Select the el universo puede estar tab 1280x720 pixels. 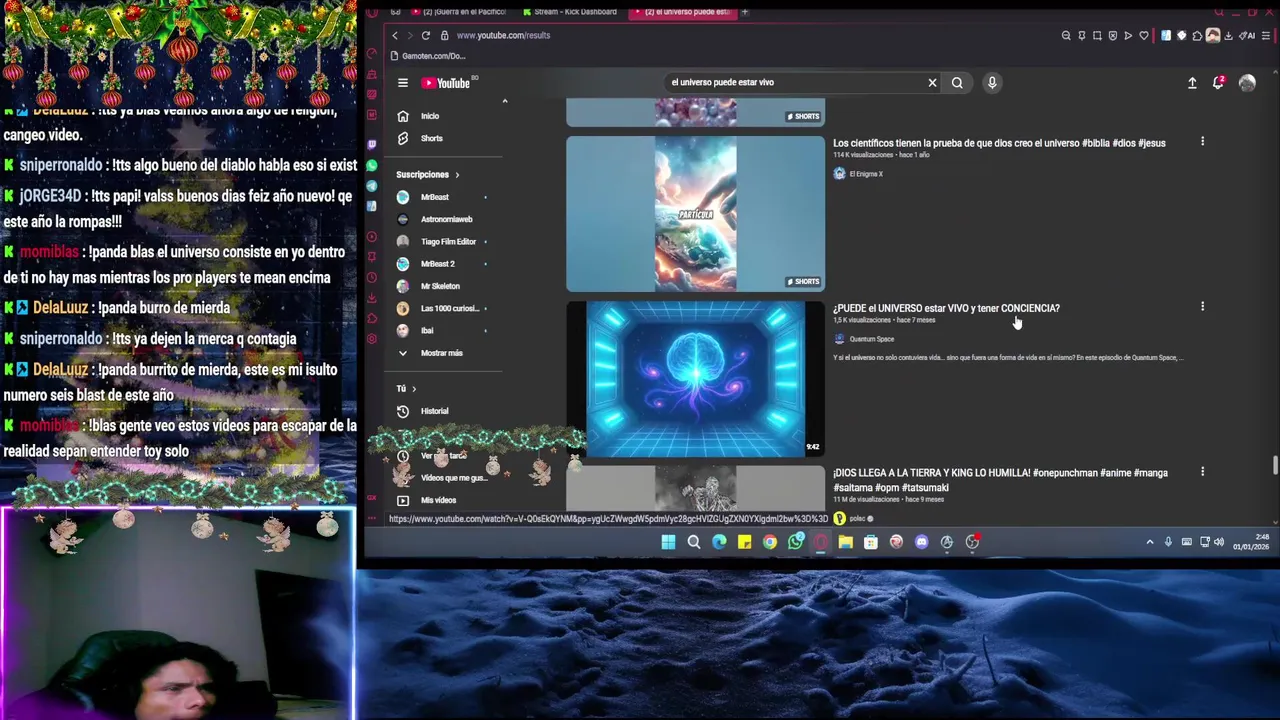pos(683,12)
